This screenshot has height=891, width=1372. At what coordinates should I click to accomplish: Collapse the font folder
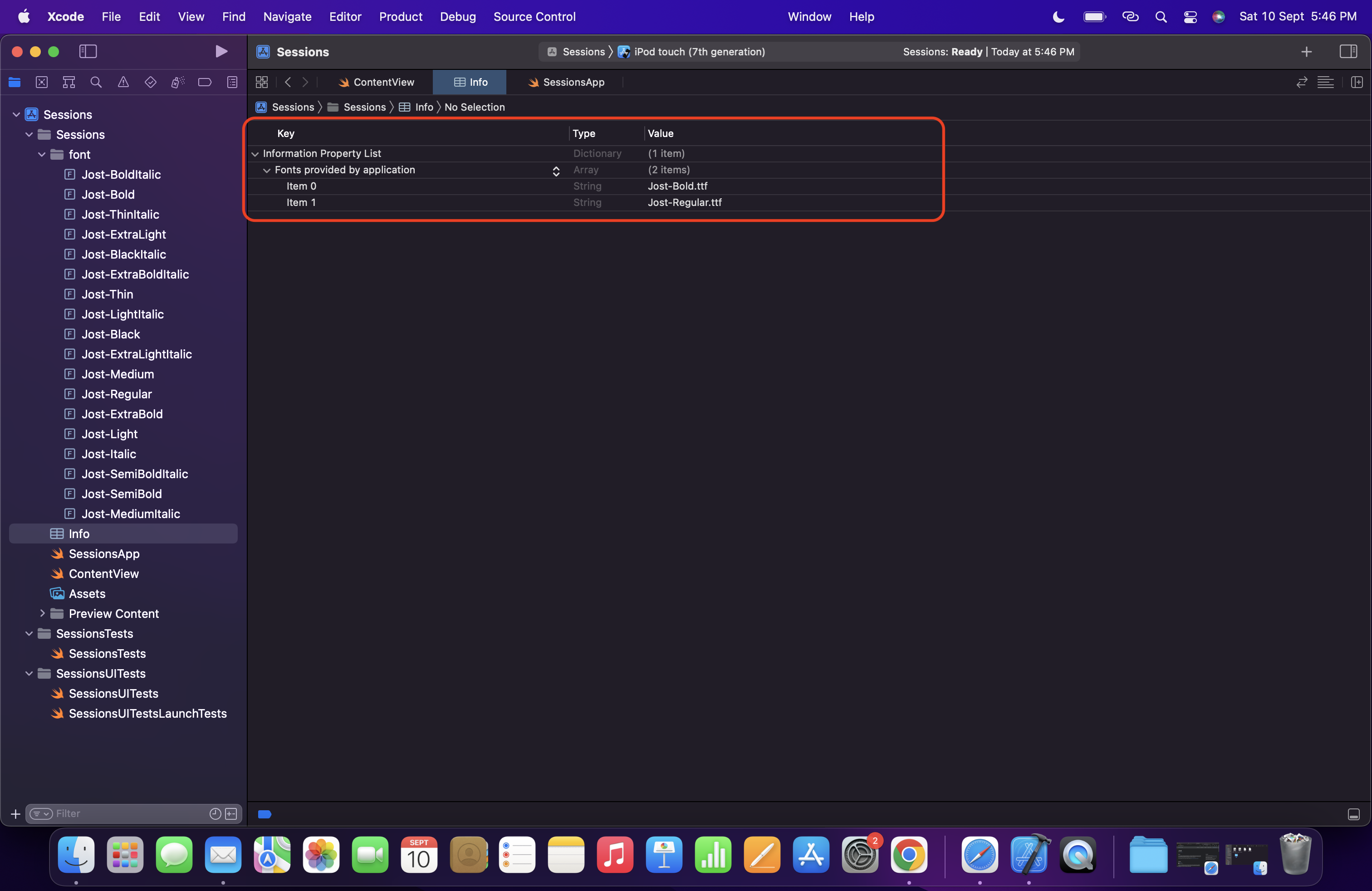(x=42, y=154)
